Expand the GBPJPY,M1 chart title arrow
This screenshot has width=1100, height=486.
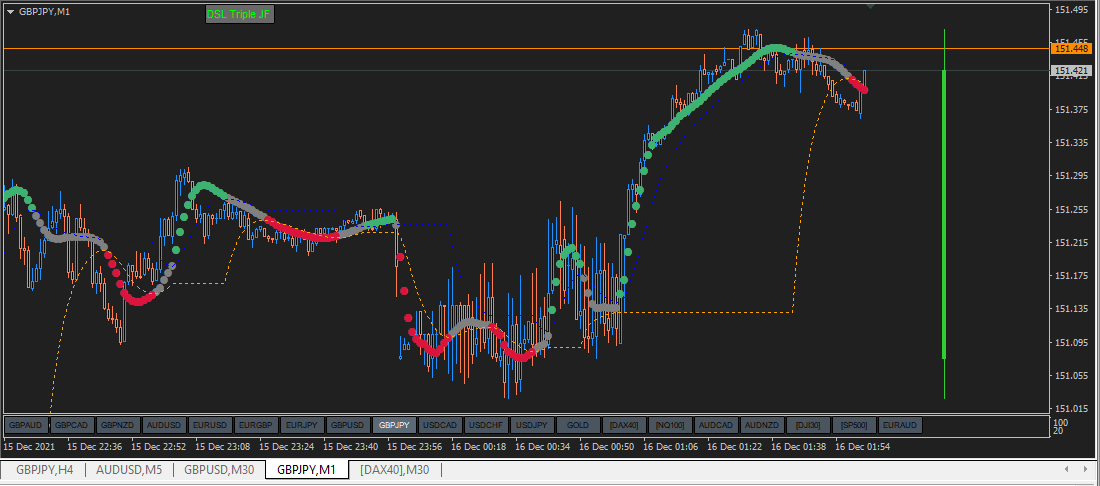(x=11, y=12)
